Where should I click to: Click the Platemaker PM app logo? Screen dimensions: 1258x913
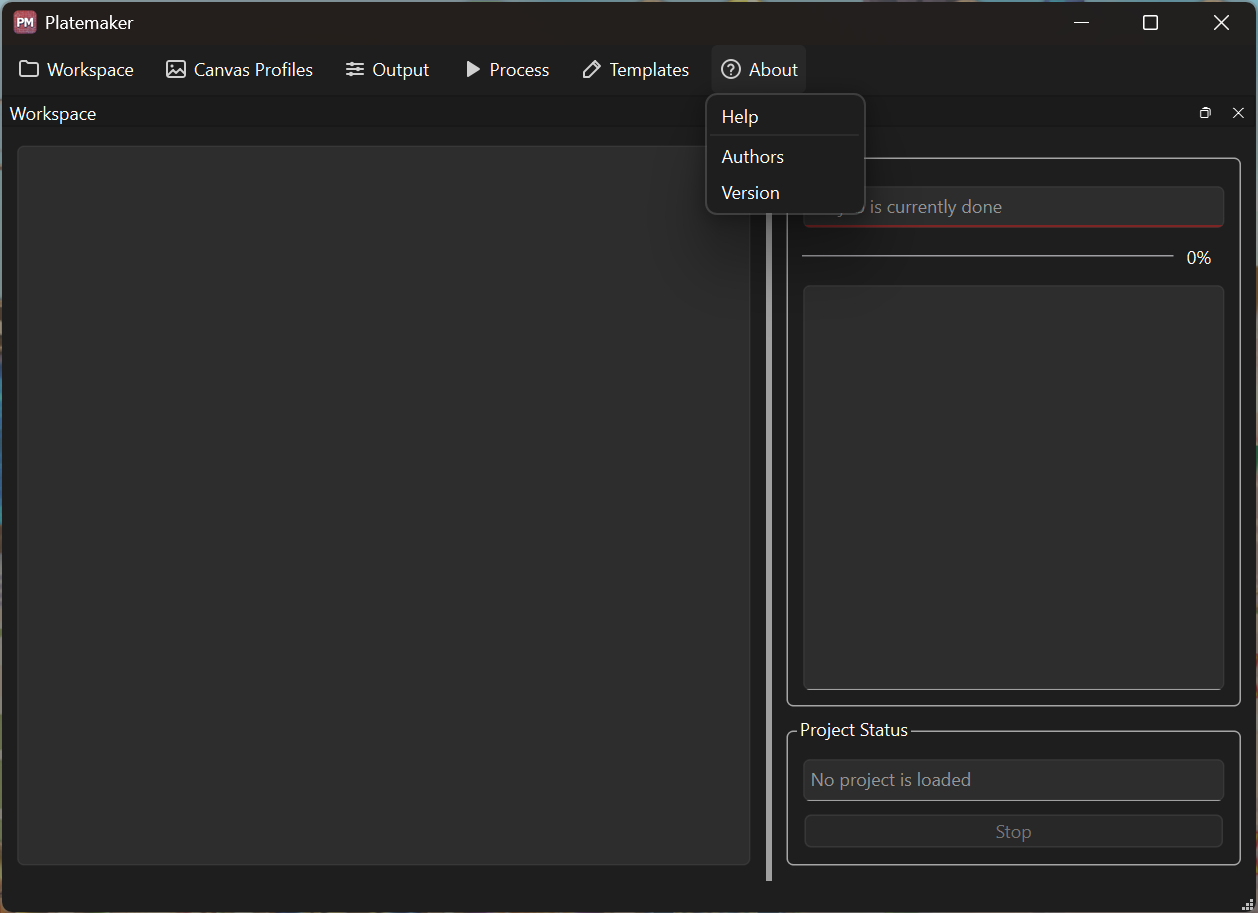point(25,22)
